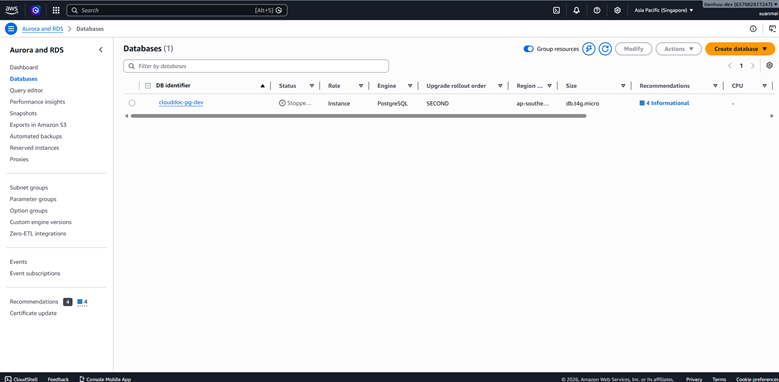The width and height of the screenshot is (779, 382).
Task: Open table preferences gear icon
Action: [x=770, y=66]
